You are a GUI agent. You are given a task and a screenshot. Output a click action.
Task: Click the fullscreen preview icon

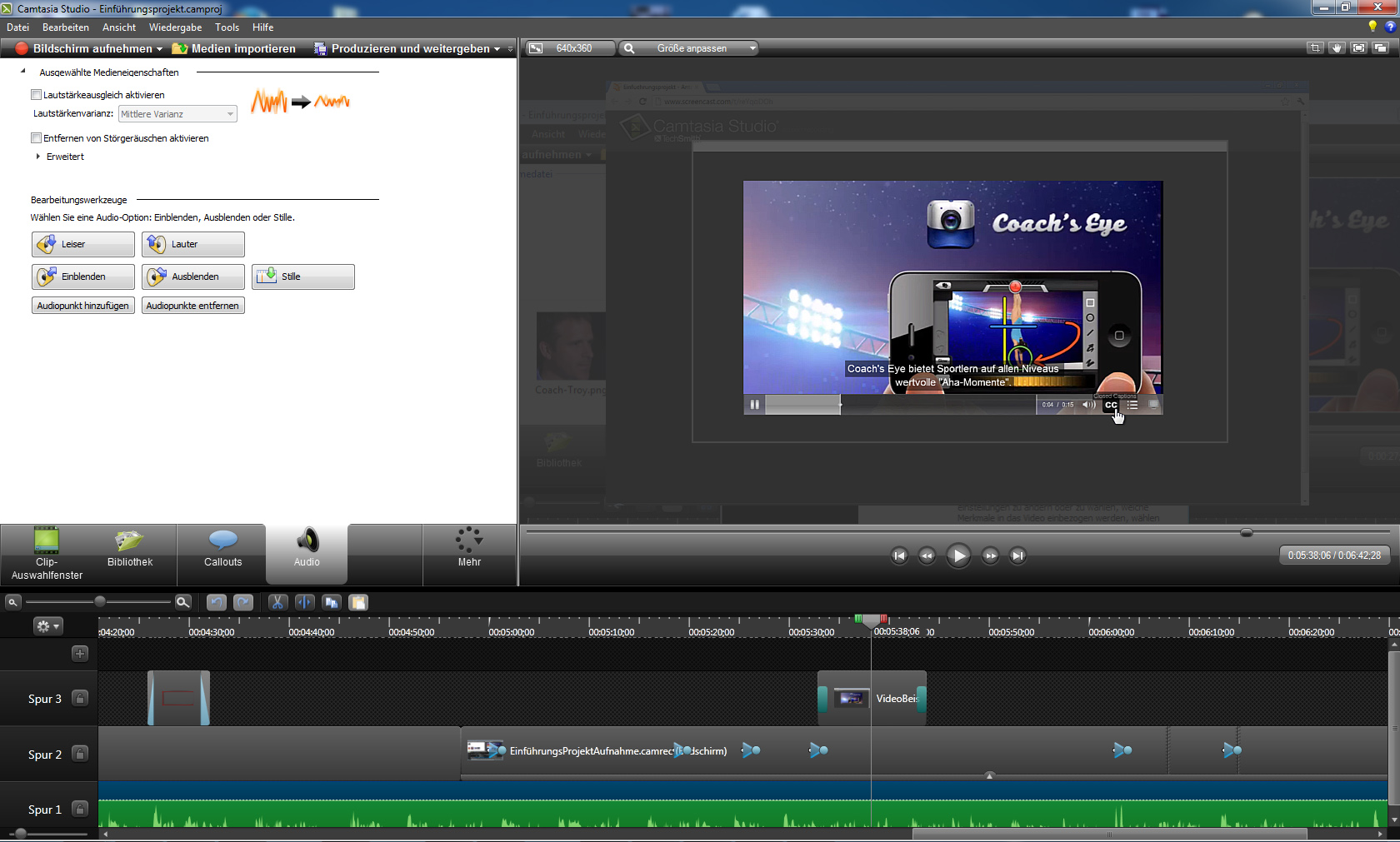tap(1358, 48)
